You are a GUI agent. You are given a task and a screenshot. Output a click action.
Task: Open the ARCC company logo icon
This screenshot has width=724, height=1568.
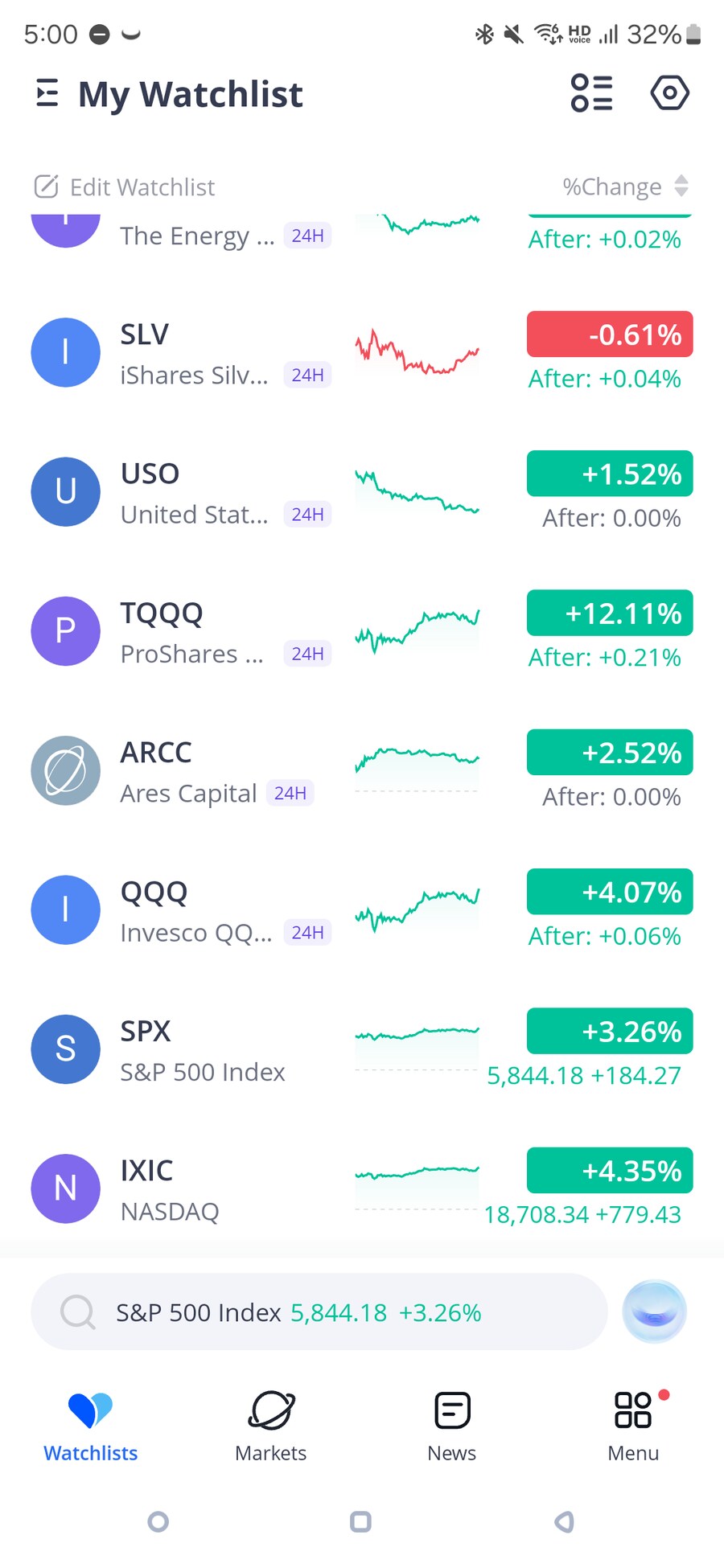click(x=66, y=770)
